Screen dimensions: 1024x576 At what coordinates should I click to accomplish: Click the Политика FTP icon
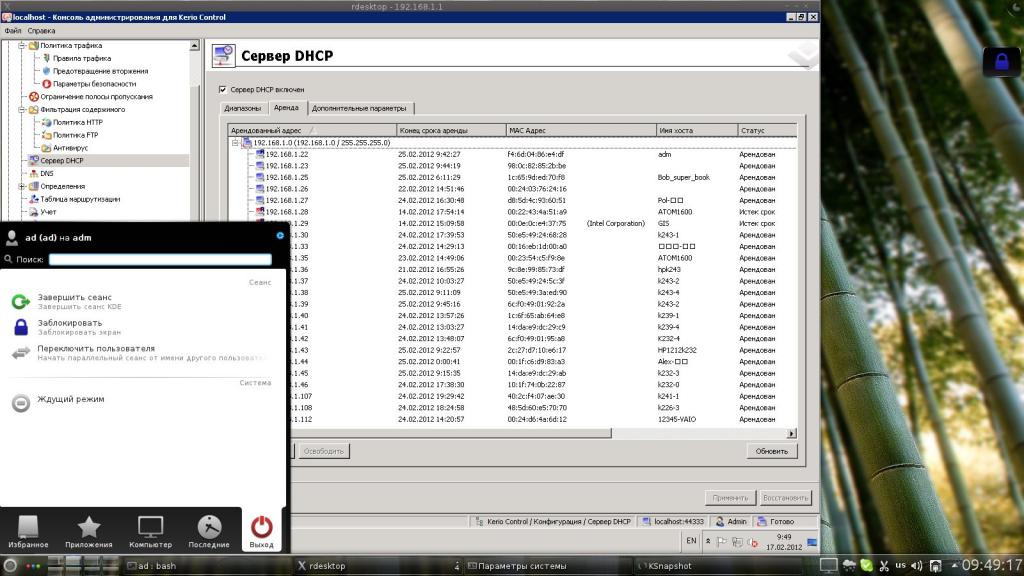[x=46, y=135]
